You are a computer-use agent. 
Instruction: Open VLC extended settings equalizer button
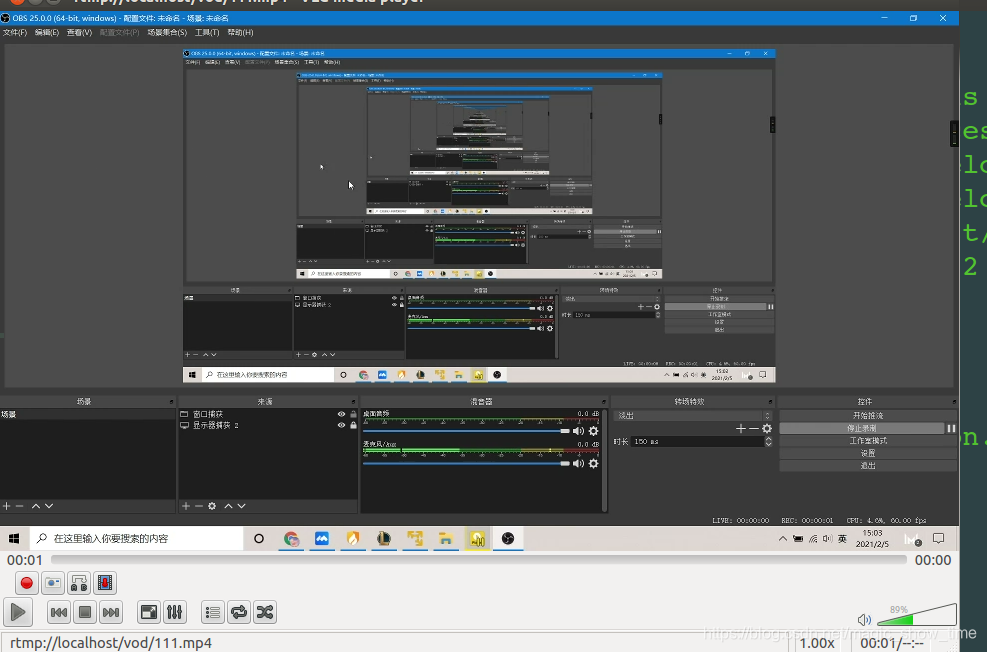pos(175,612)
